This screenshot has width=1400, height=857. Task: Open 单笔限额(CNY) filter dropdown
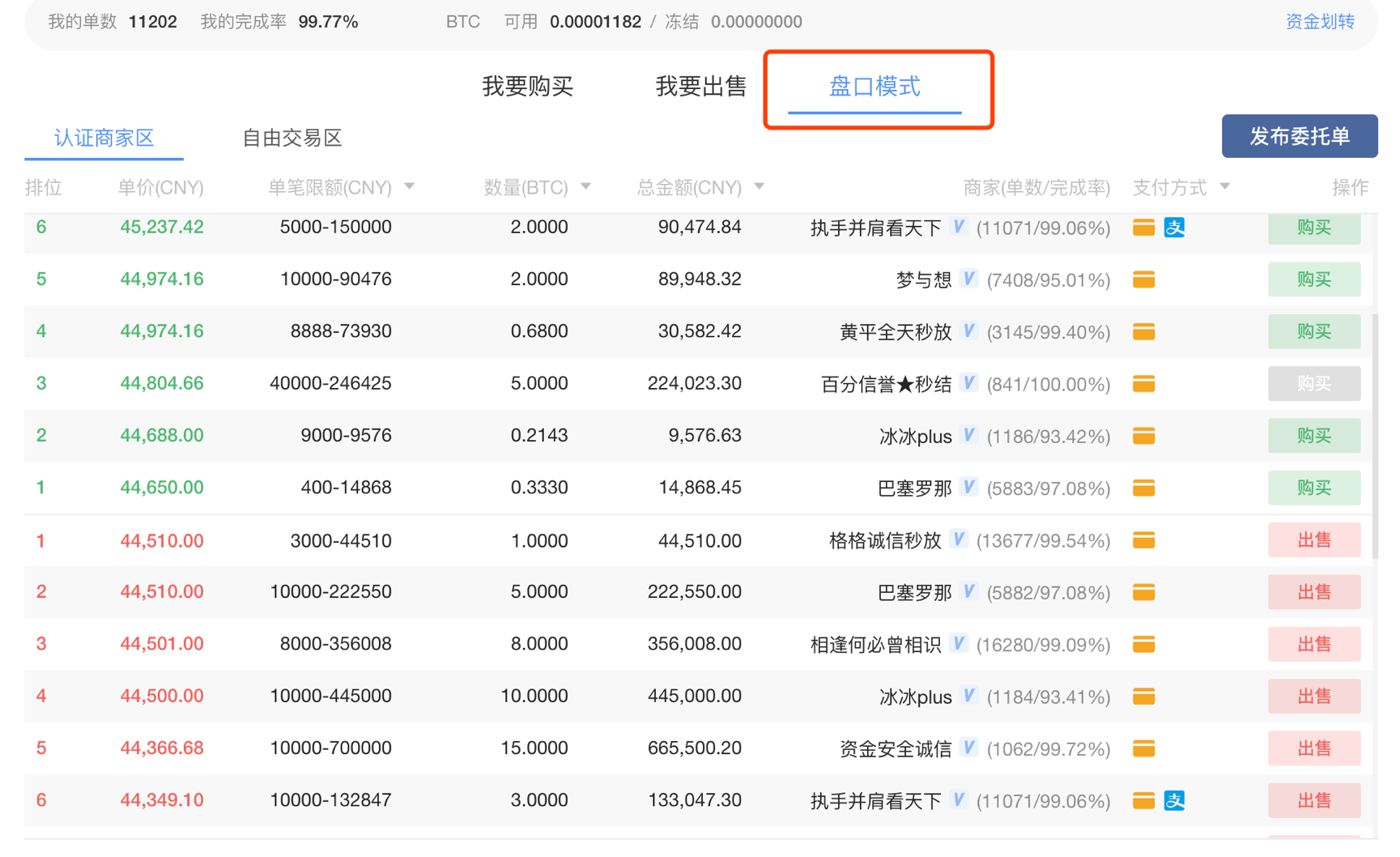[x=410, y=187]
